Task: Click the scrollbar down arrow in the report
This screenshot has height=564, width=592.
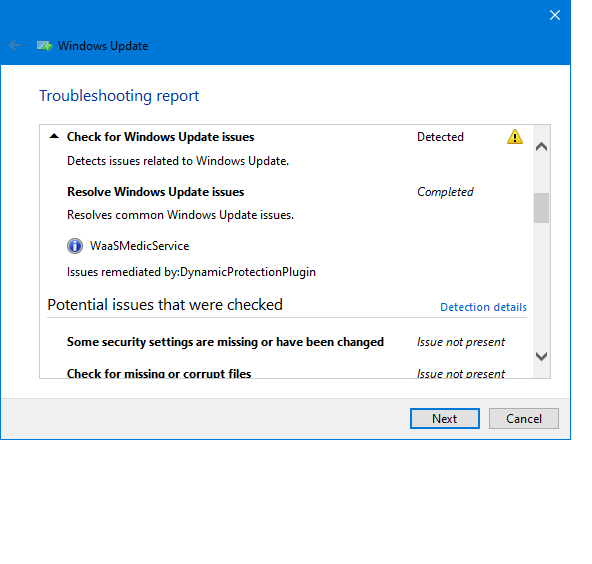Action: [541, 356]
